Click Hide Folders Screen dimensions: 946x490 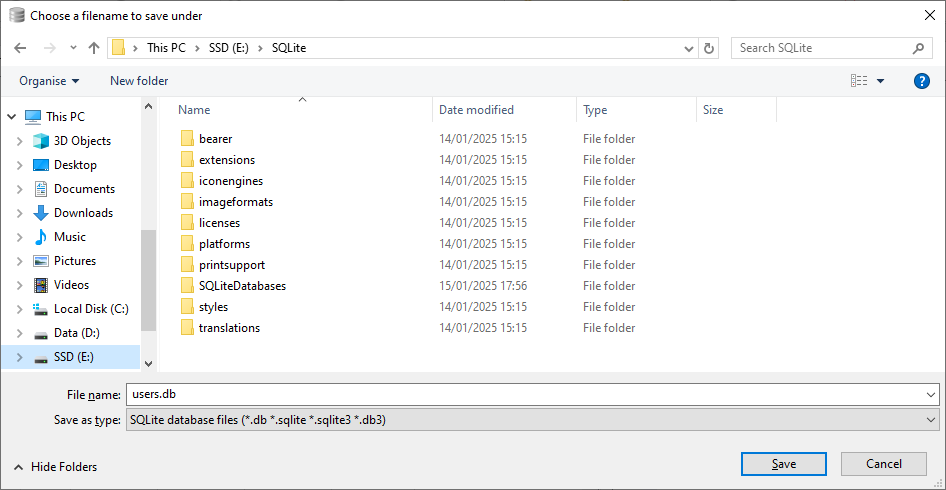56,467
